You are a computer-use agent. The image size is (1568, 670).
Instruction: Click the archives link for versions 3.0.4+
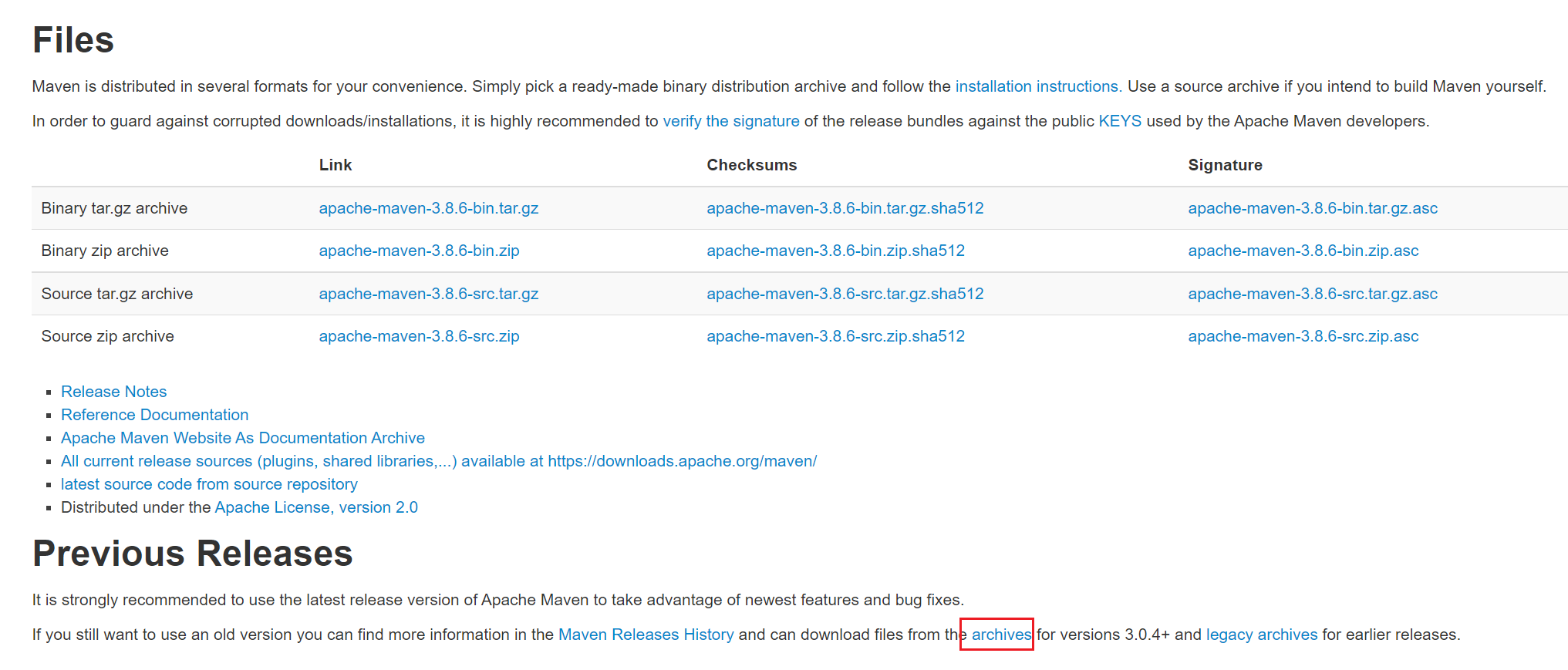click(x=1001, y=635)
